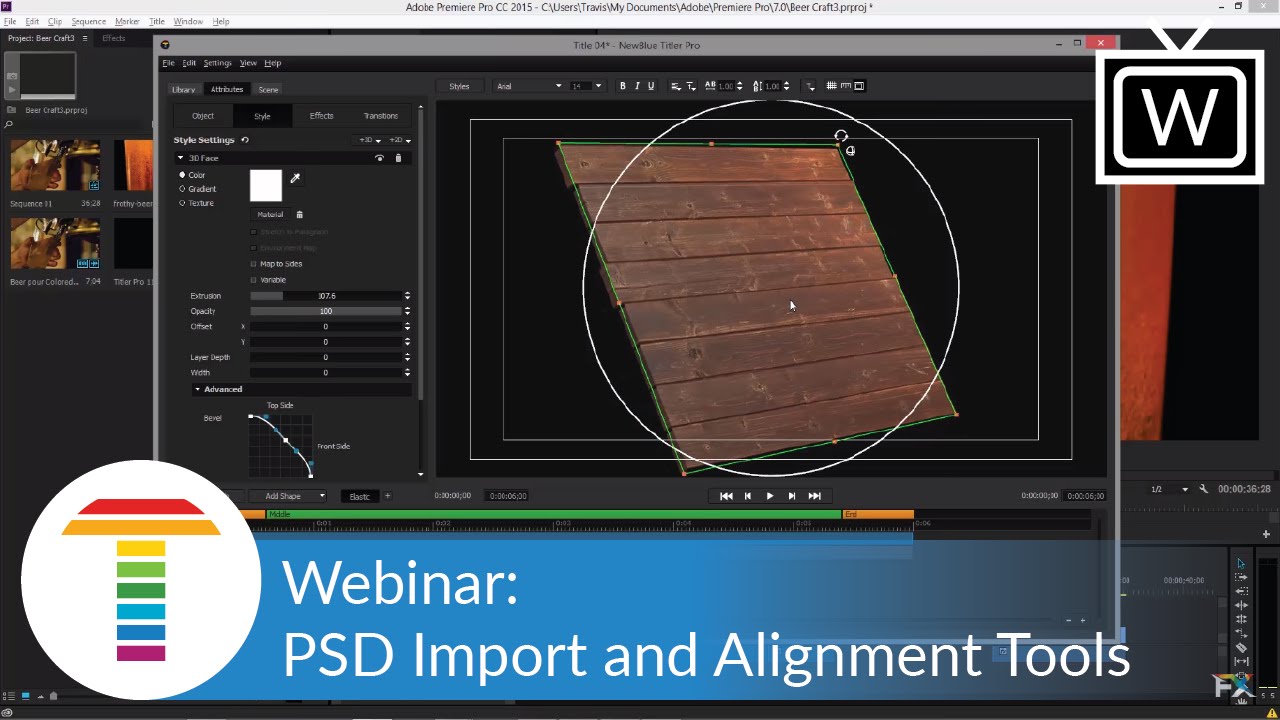1280x720 pixels.
Task: Collapse the 3D Face section
Action: click(181, 158)
